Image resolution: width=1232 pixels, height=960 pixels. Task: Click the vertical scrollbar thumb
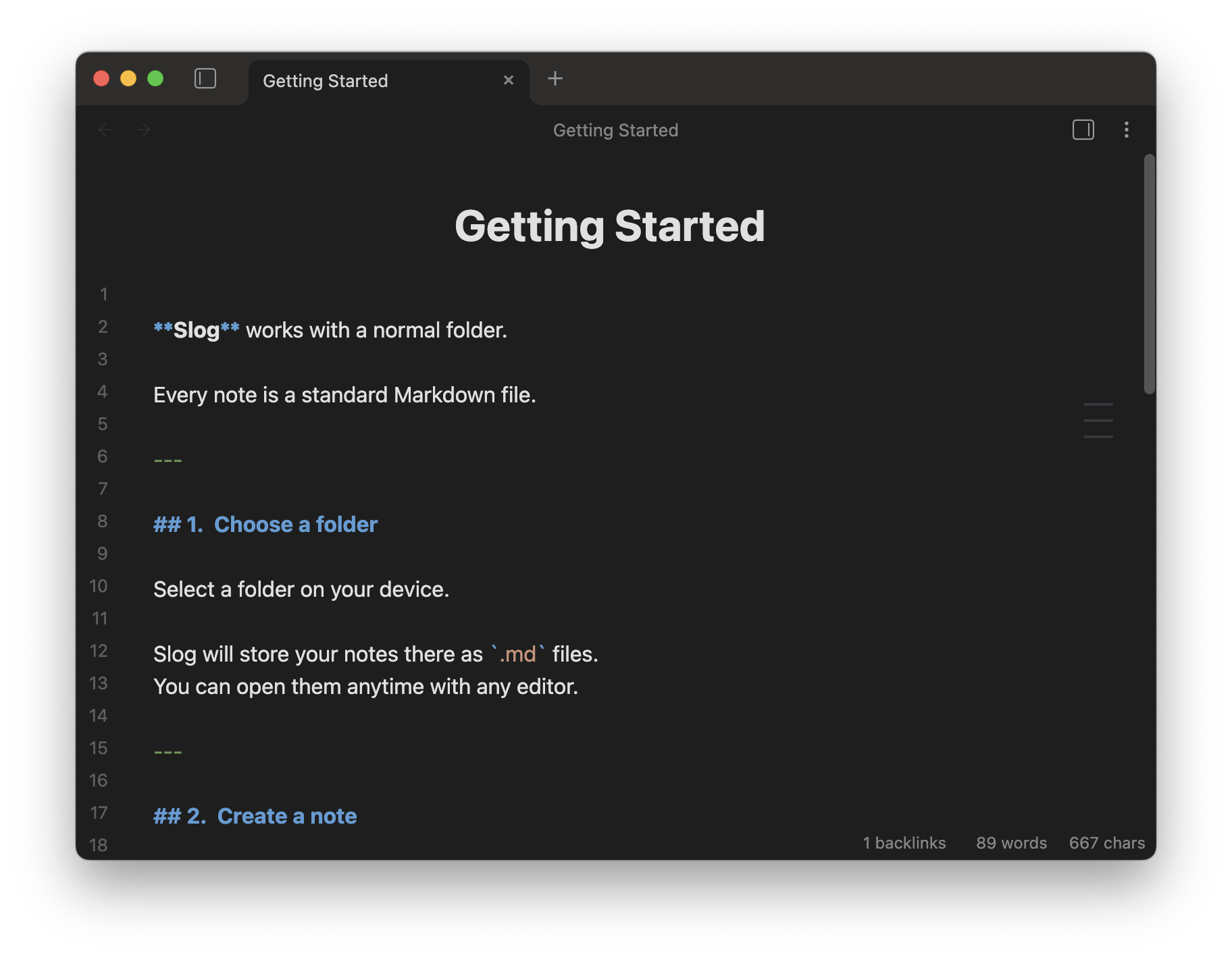[1149, 273]
